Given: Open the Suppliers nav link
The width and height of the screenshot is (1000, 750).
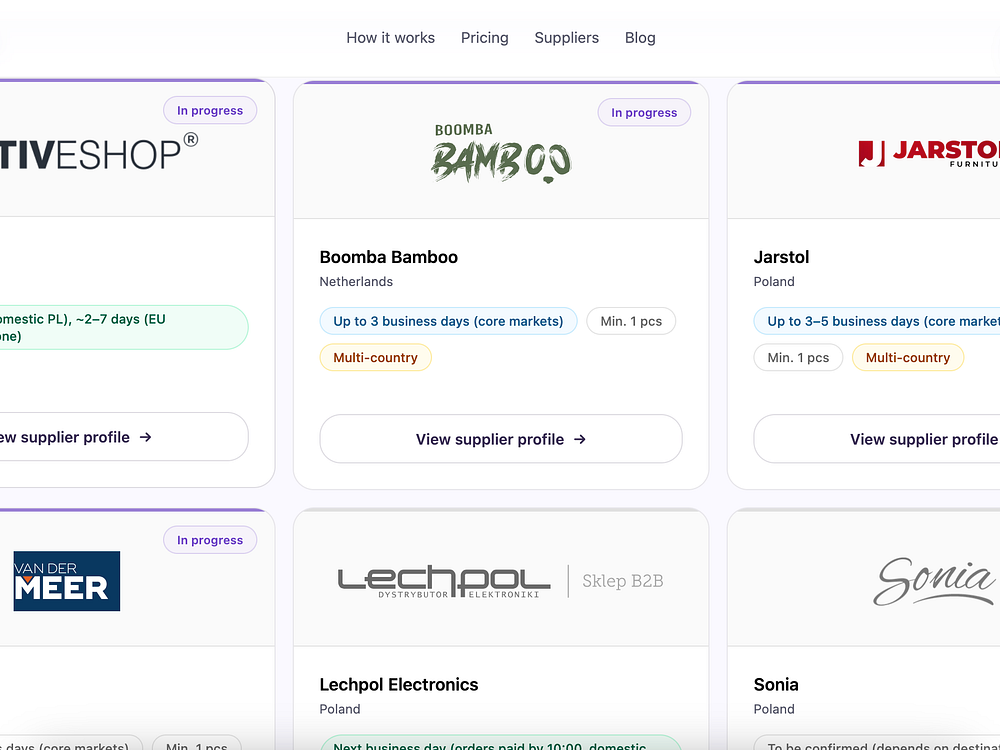Looking at the screenshot, I should (566, 38).
